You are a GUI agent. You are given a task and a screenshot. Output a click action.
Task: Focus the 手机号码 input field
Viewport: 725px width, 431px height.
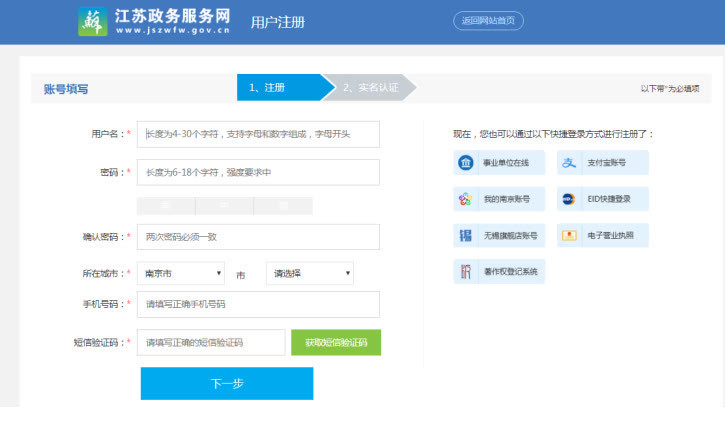[258, 304]
